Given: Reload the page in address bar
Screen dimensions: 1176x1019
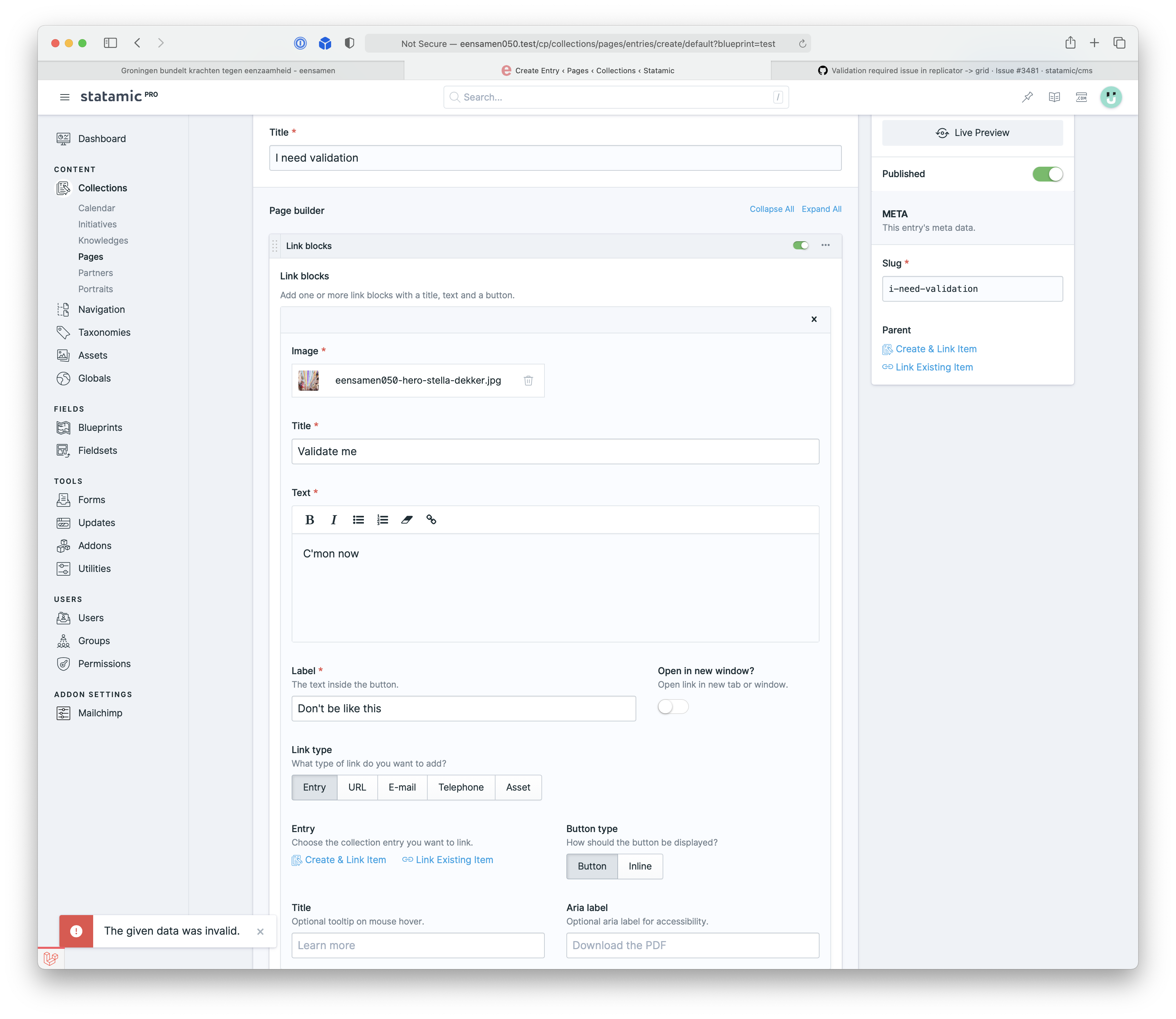Looking at the screenshot, I should click(802, 44).
